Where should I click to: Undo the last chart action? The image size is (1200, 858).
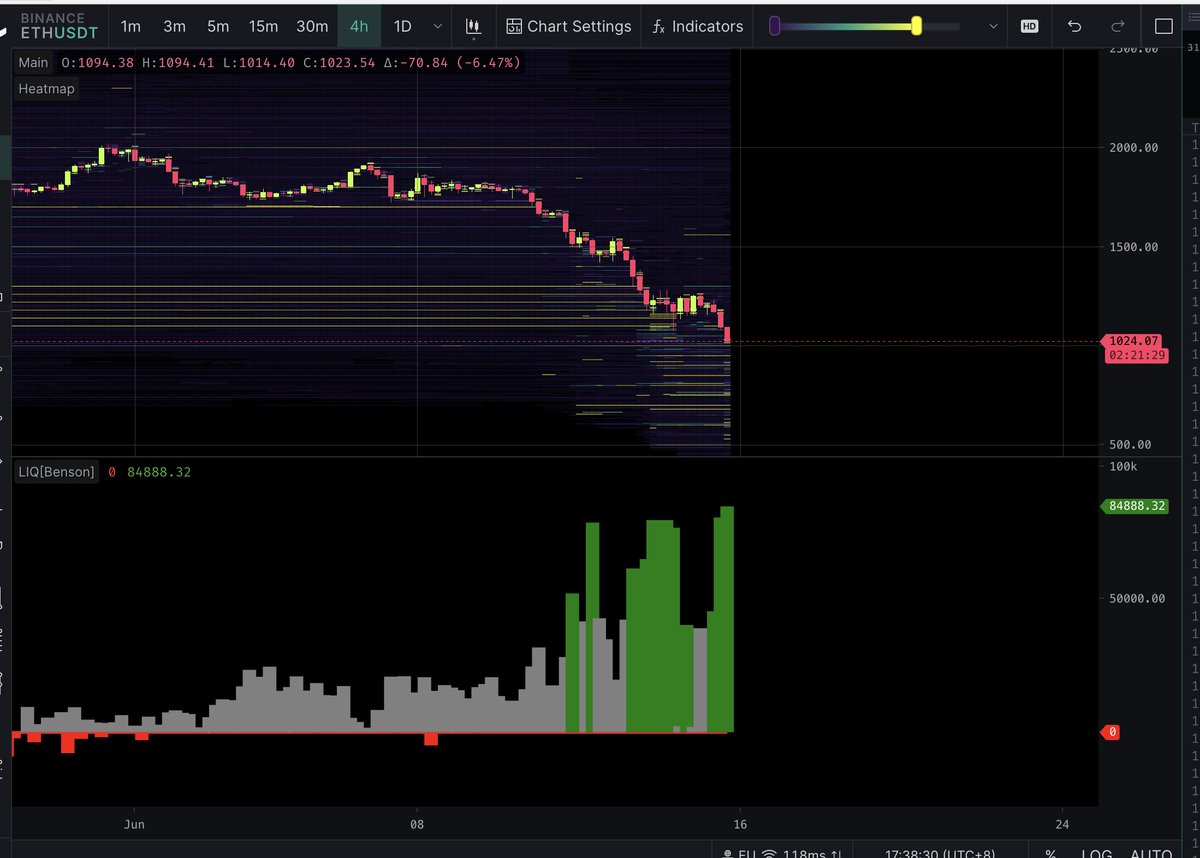[x=1075, y=27]
